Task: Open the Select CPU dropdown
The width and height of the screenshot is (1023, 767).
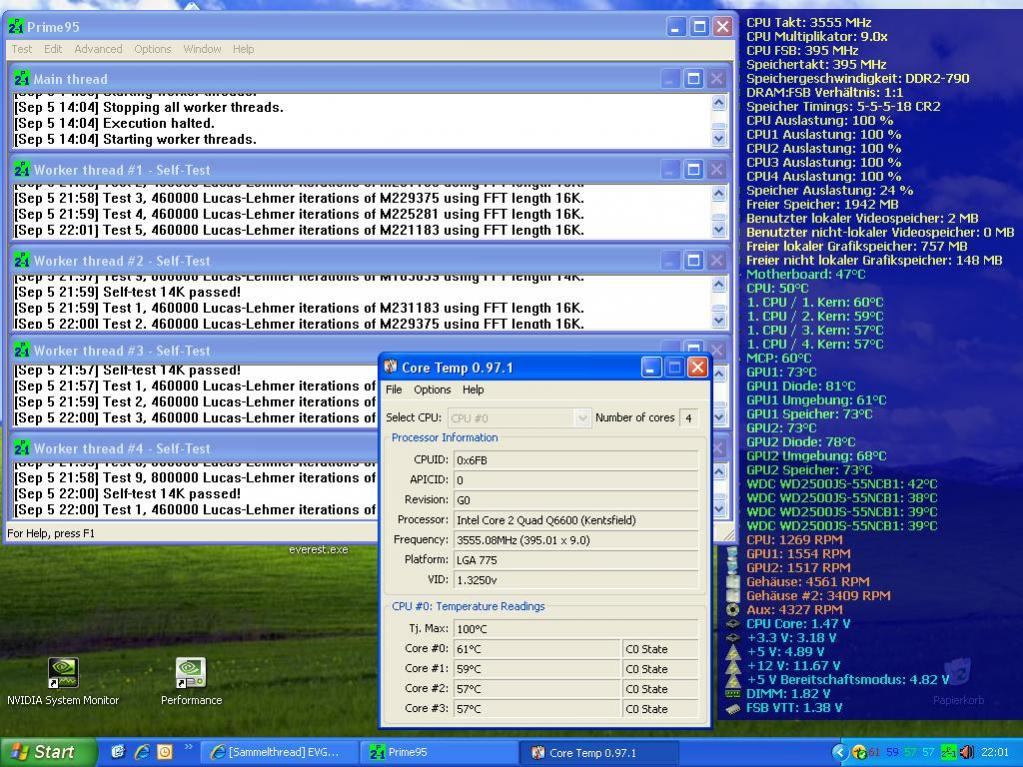Action: point(519,417)
